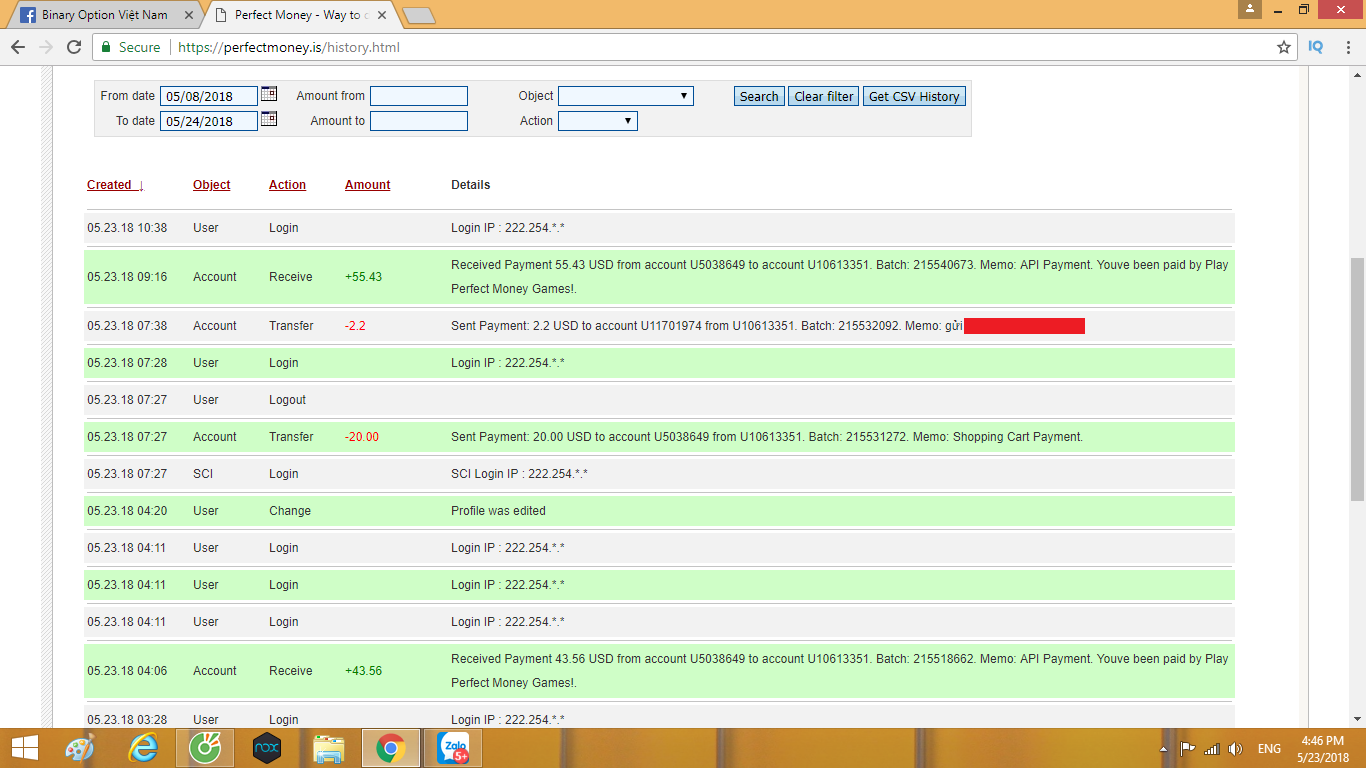Open a new browser tab
This screenshot has height=768, width=1366.
pyautogui.click(x=419, y=15)
